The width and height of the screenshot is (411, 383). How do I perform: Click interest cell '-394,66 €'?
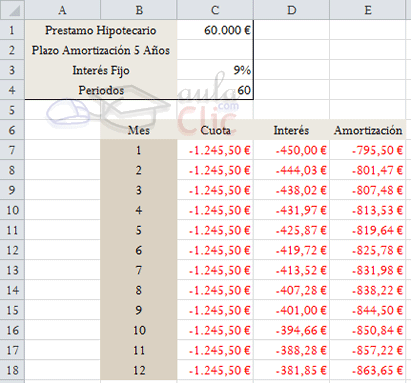click(x=291, y=330)
